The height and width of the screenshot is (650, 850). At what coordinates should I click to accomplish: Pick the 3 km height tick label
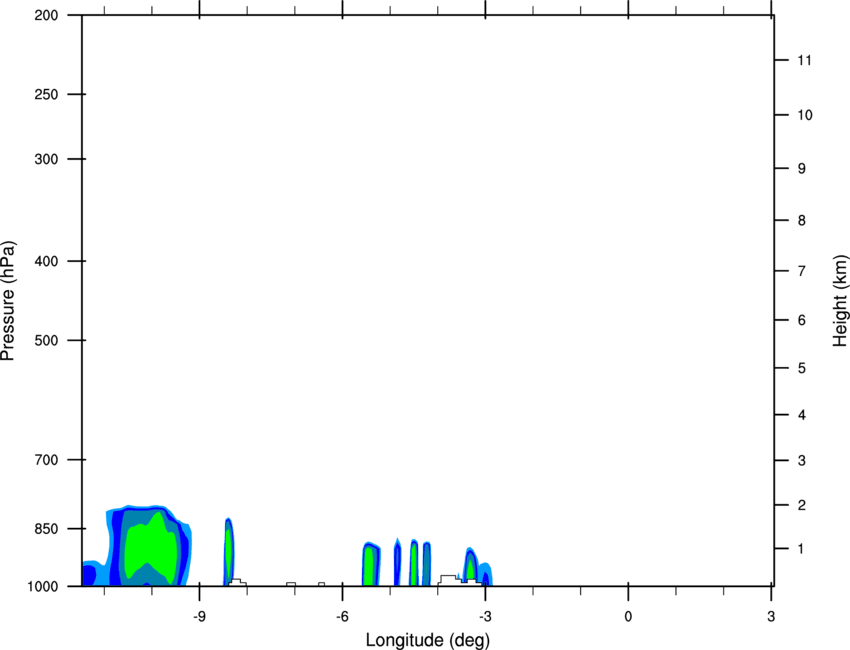[802, 460]
